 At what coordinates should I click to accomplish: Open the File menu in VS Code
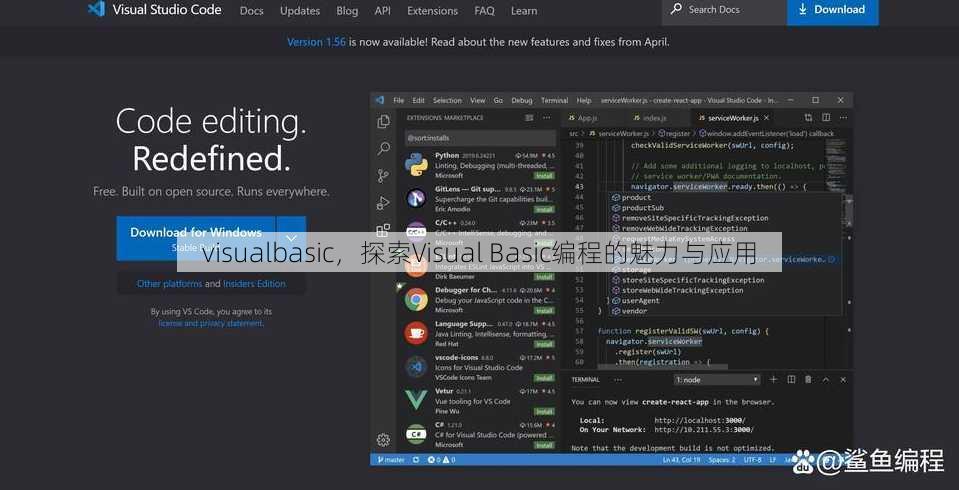(399, 100)
